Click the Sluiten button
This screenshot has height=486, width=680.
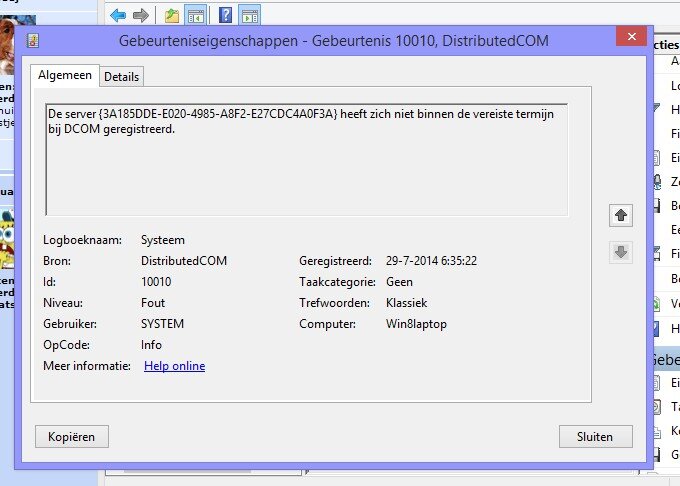596,437
